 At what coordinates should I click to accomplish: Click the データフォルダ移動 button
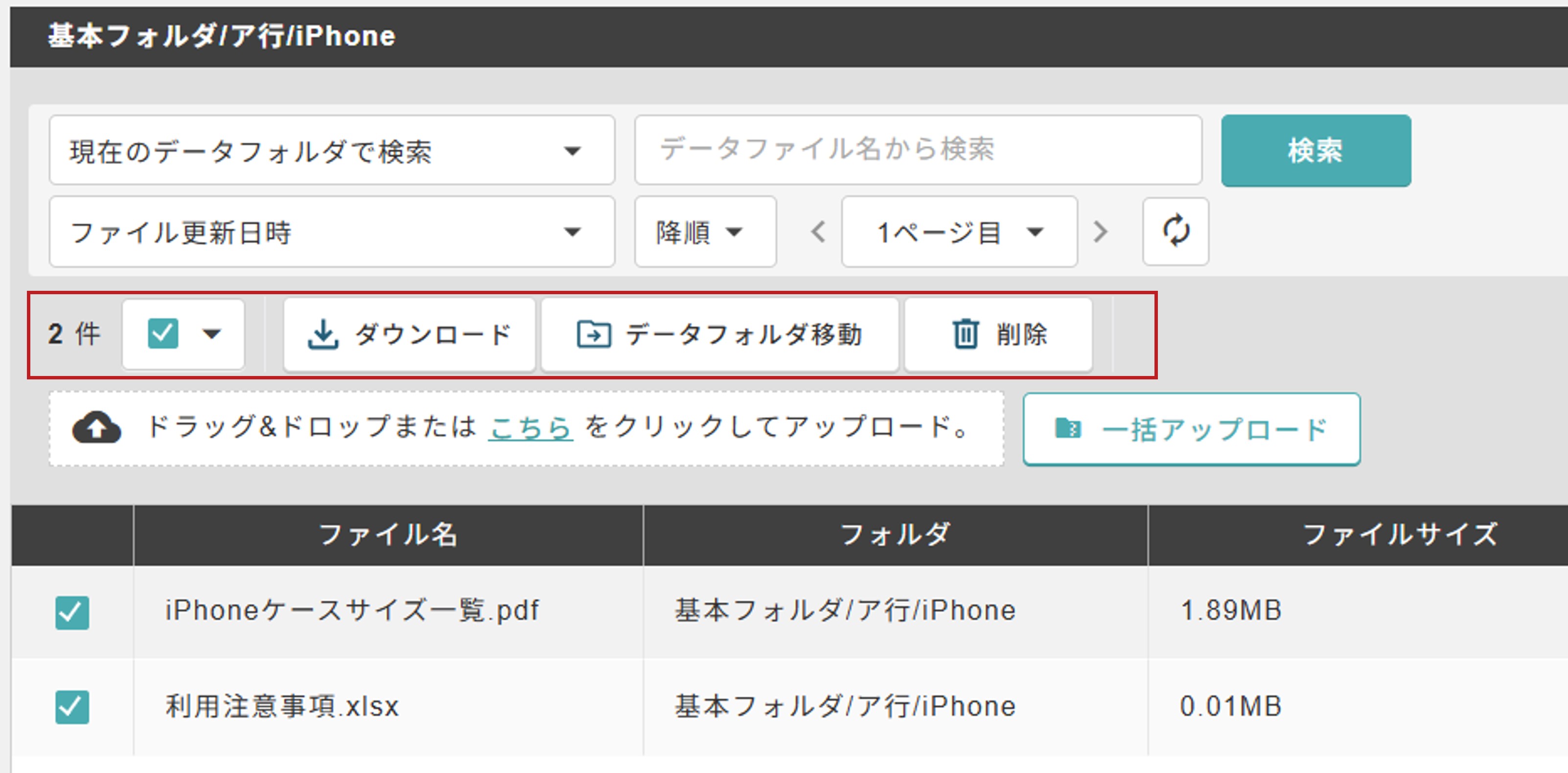pos(719,334)
